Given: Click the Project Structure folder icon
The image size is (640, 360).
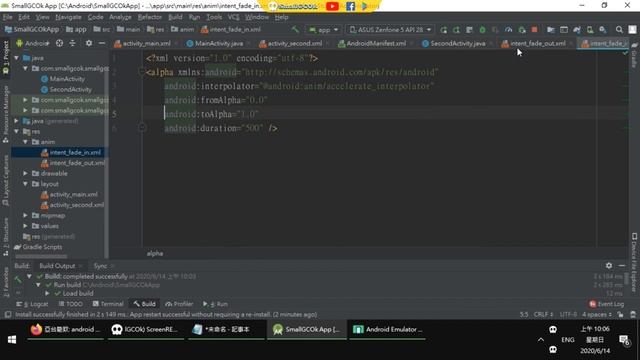Looking at the screenshot, I should (551, 30).
